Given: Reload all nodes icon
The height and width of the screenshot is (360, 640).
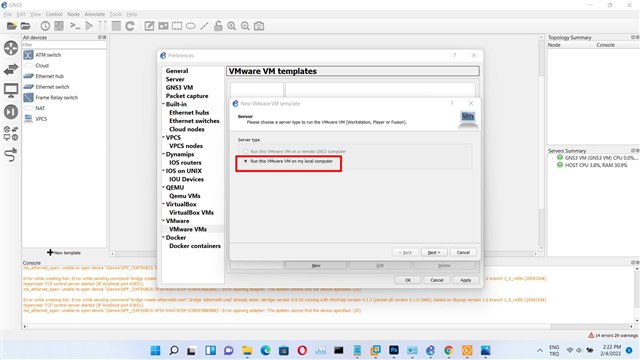Looking at the screenshot, I should [x=130, y=26].
